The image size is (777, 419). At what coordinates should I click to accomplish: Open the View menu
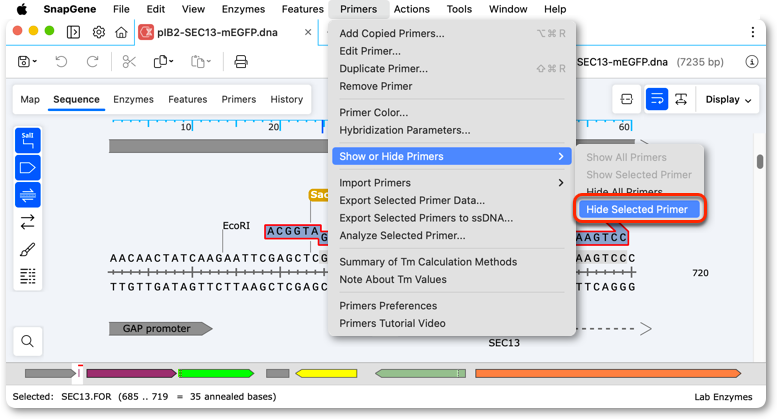(x=193, y=9)
